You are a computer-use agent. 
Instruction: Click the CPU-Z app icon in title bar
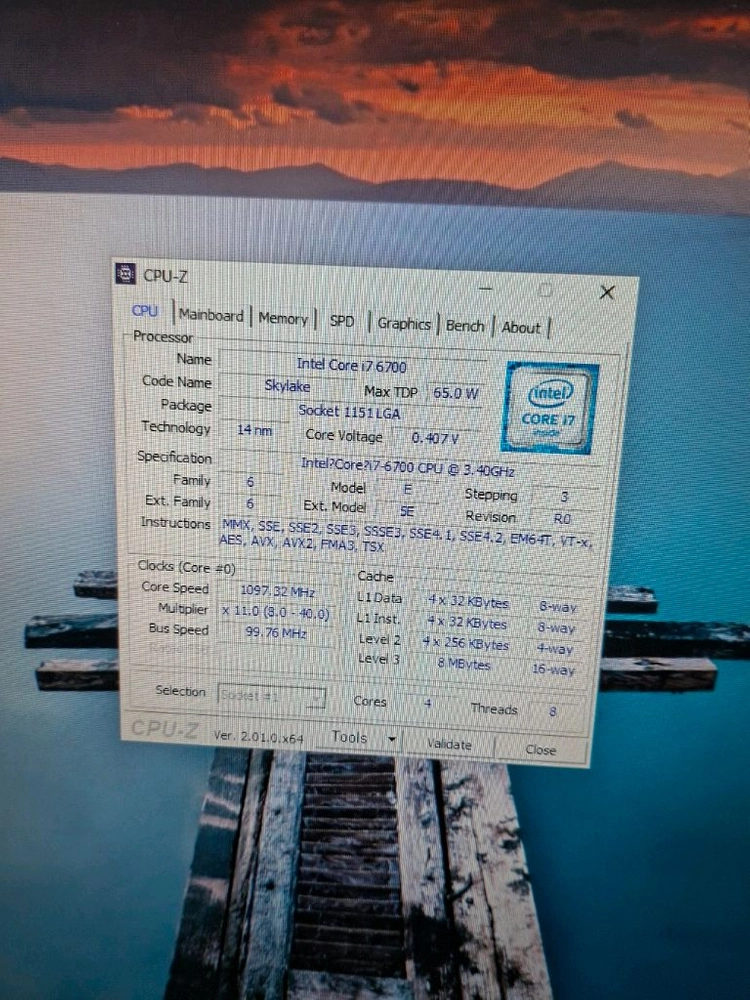126,274
